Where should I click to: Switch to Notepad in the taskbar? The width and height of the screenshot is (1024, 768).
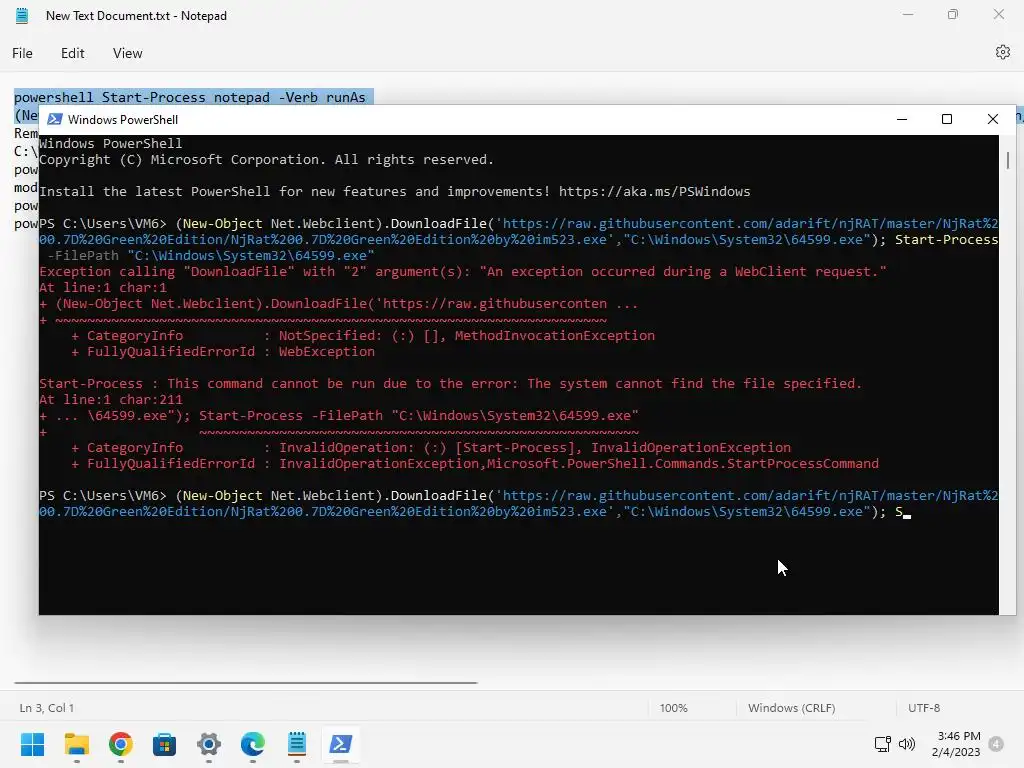click(296, 744)
